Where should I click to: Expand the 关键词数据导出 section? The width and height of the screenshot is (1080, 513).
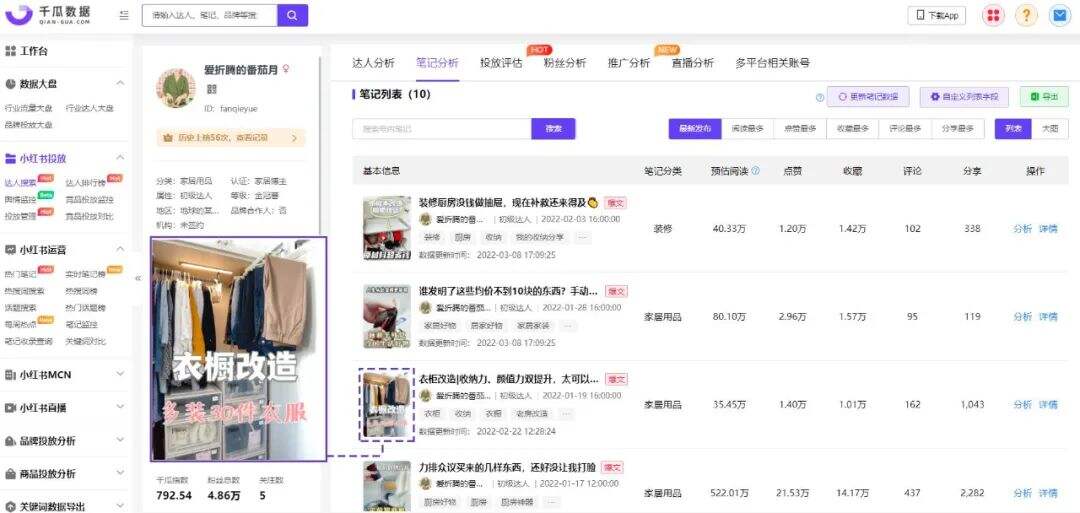[65, 506]
